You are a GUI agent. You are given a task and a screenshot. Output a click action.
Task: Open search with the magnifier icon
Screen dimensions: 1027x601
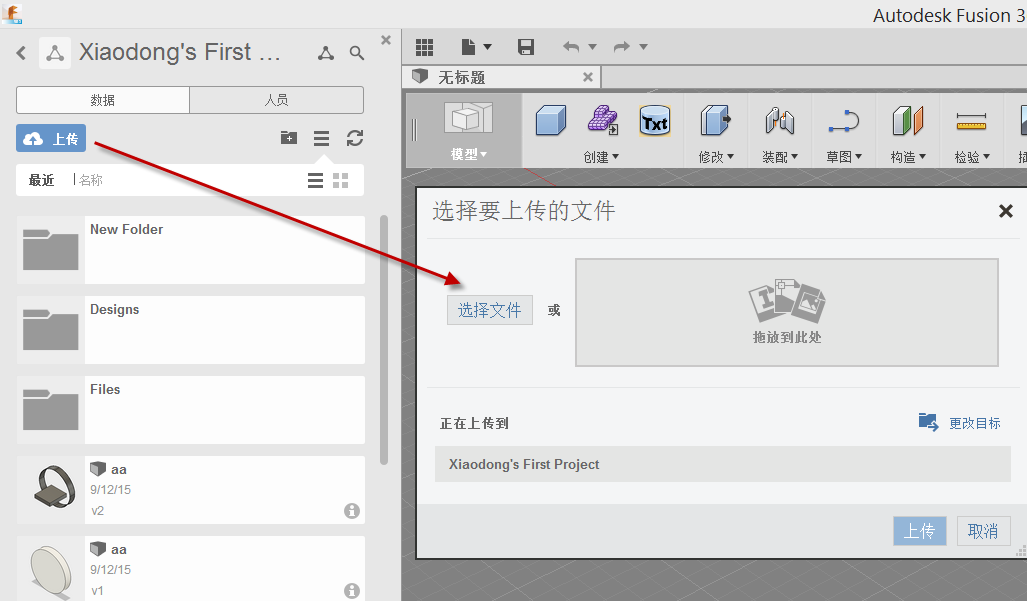click(x=356, y=53)
